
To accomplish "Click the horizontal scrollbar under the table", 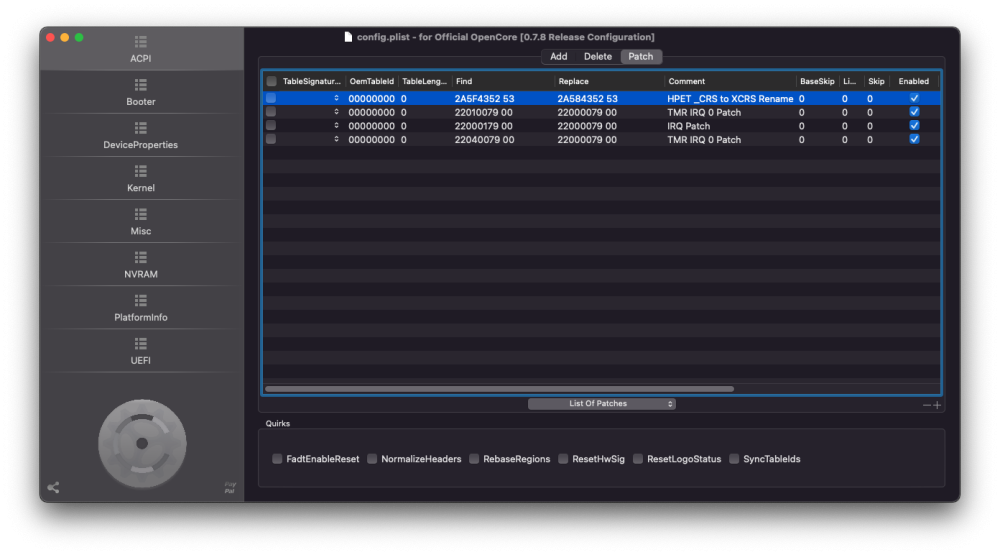I will click(499, 388).
